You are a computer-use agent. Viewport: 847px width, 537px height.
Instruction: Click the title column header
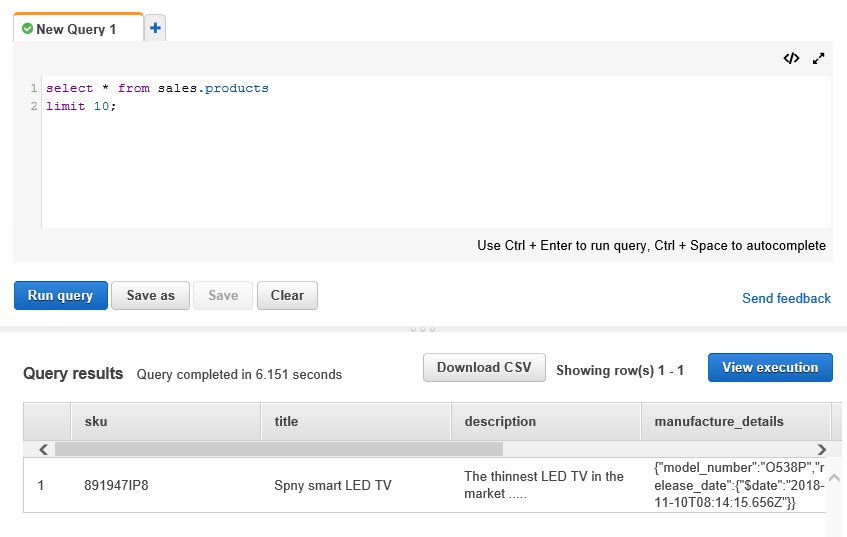355,421
